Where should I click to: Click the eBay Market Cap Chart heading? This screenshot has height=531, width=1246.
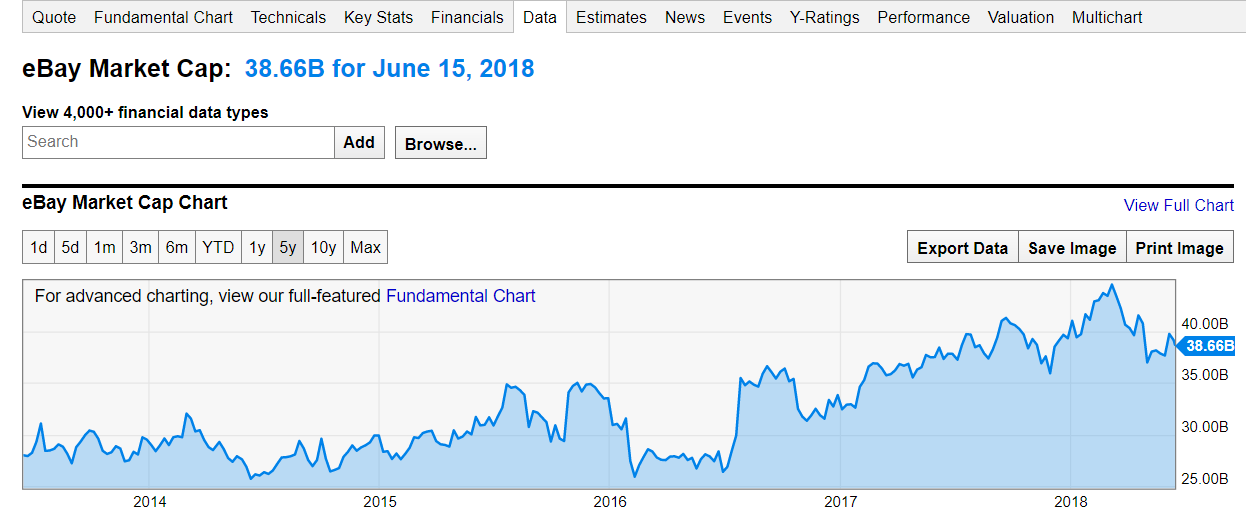tap(125, 203)
